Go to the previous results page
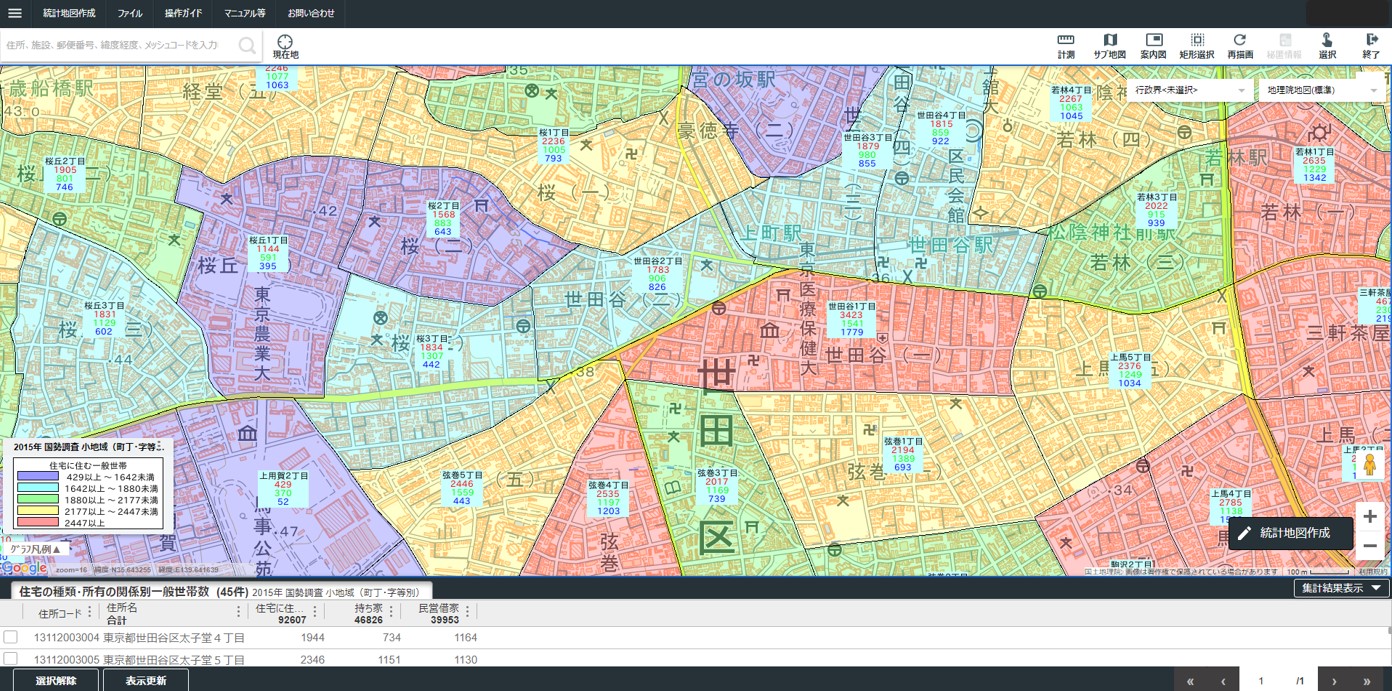 (x=1223, y=681)
